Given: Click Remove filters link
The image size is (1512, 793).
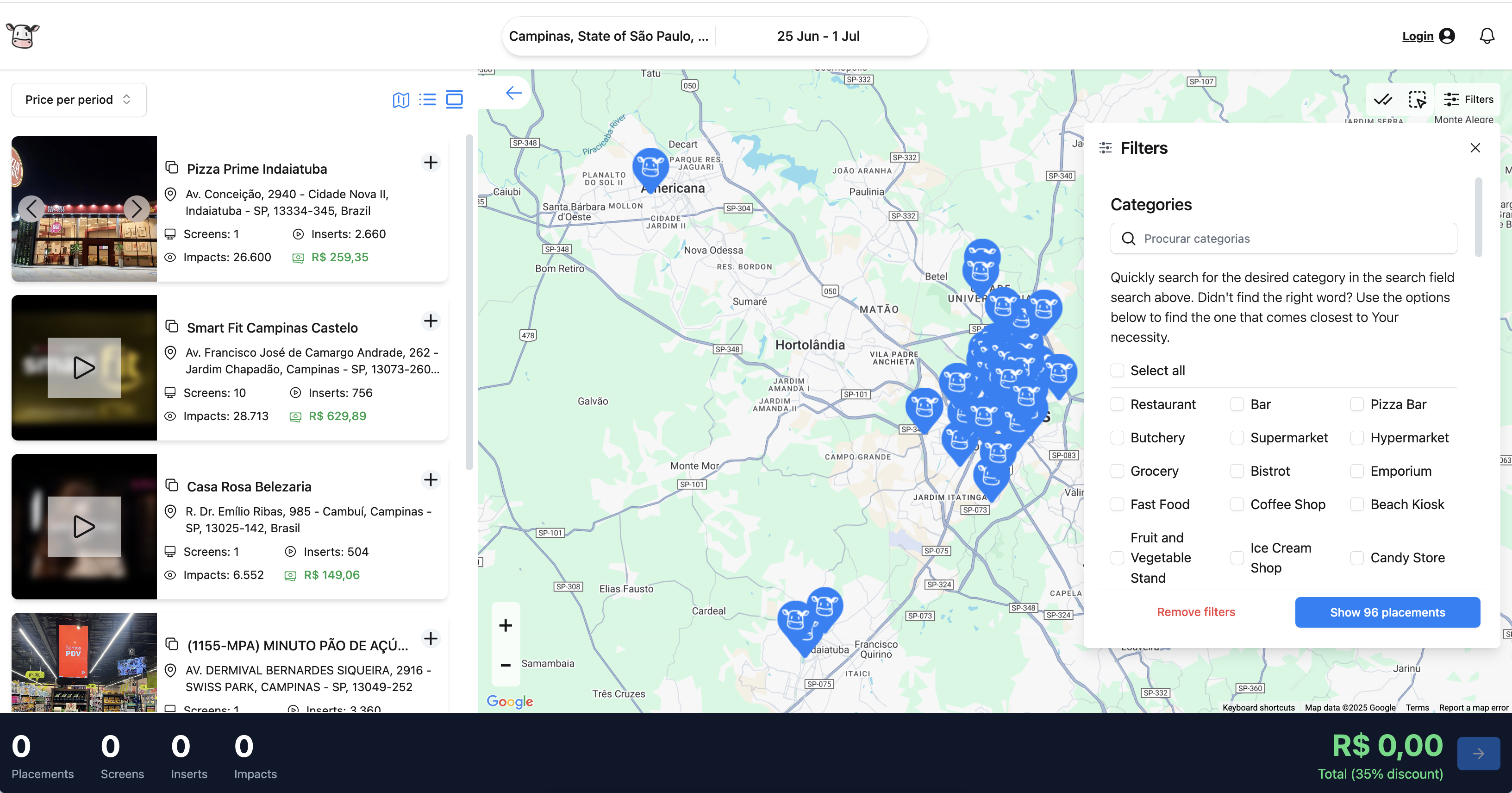Looking at the screenshot, I should [1196, 612].
